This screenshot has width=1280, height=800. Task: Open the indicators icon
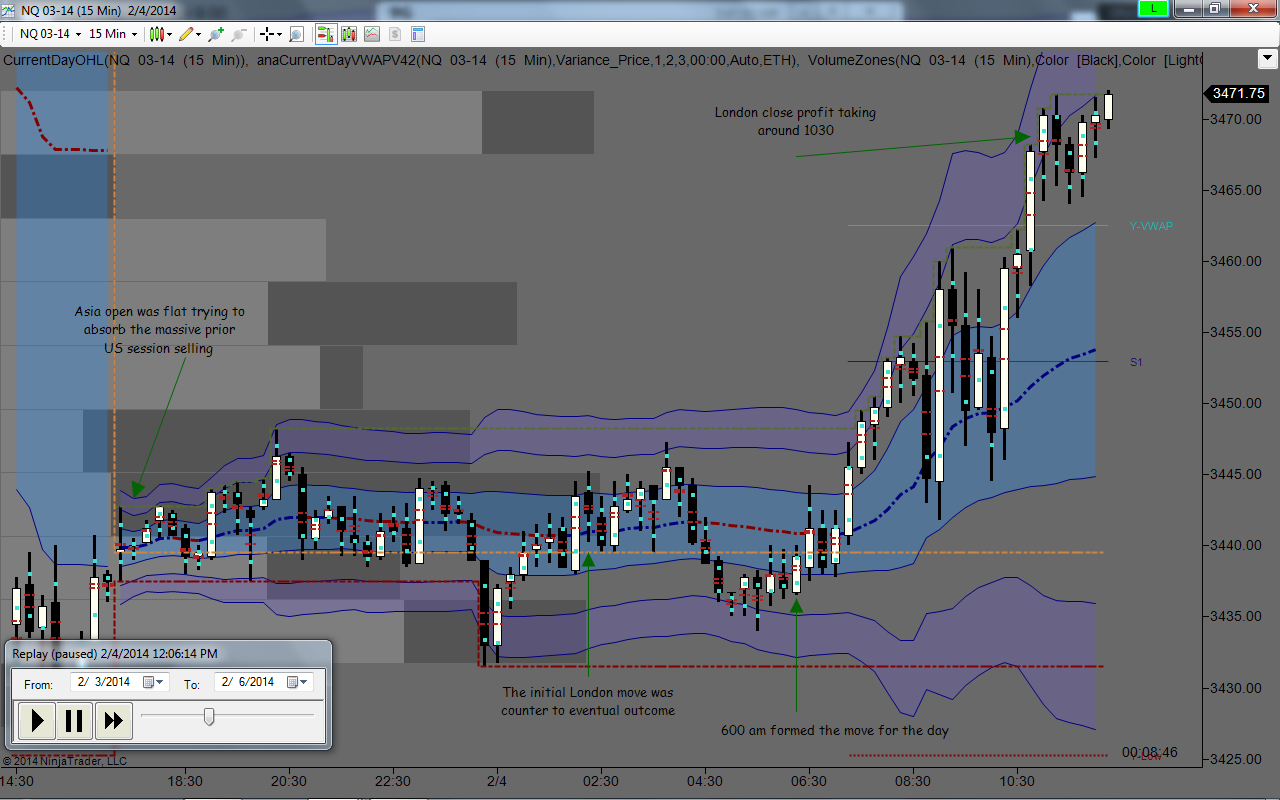(372, 34)
